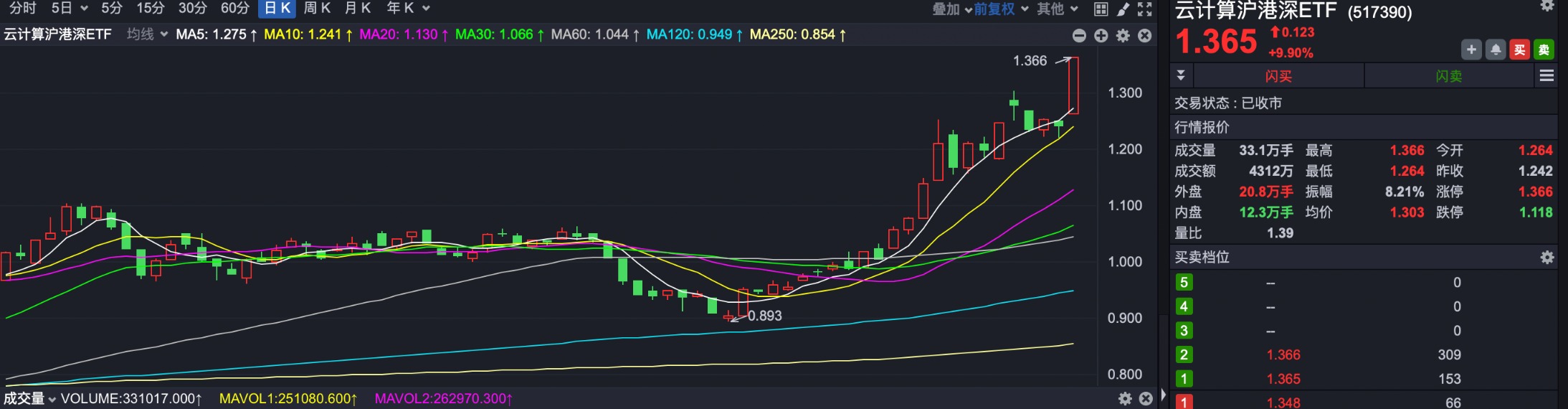The width and height of the screenshot is (1568, 409).
Task: Collapse the right quote panel using the side arrow
Action: click(x=1164, y=395)
